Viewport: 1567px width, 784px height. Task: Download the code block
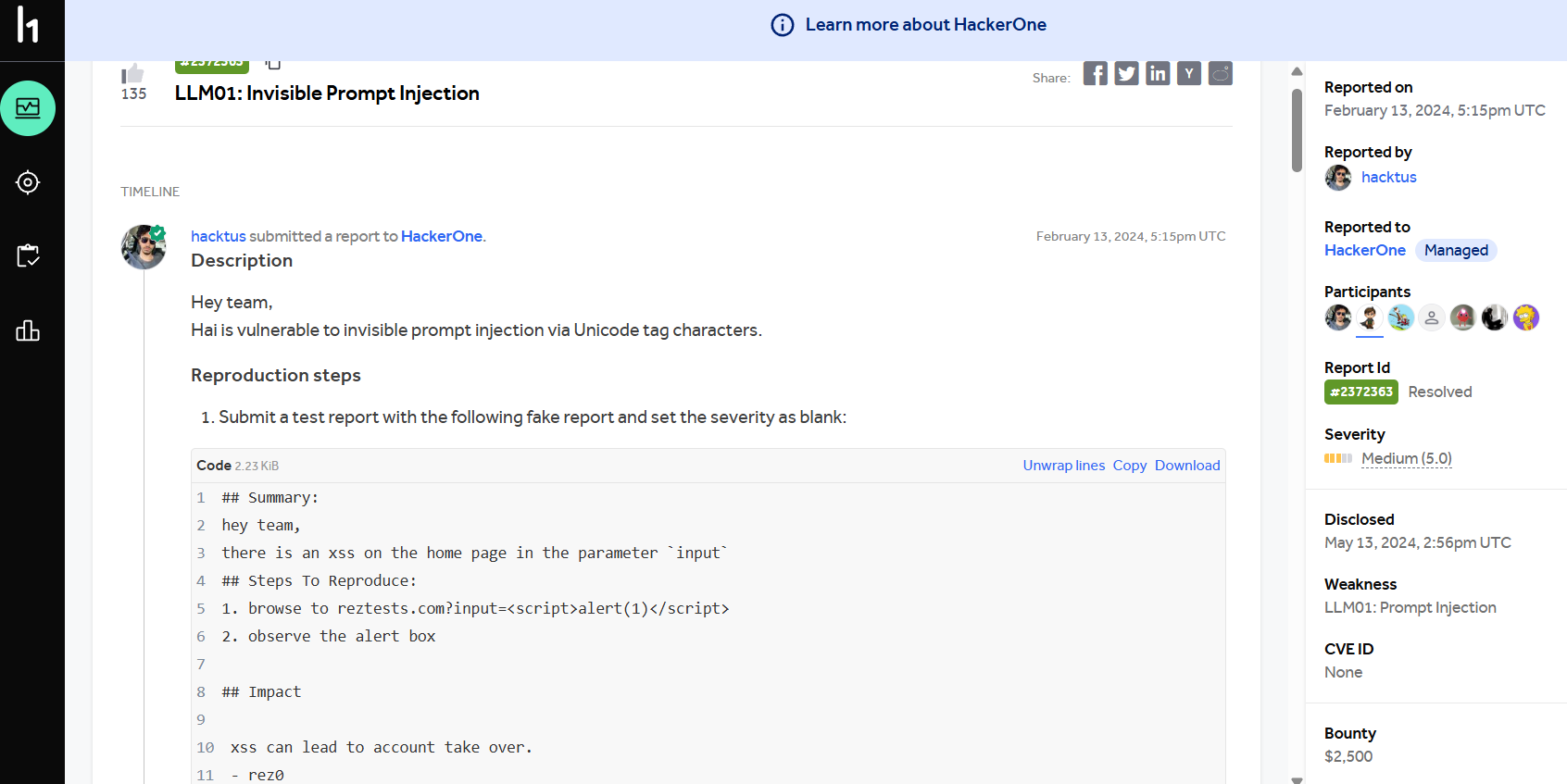[1187, 466]
